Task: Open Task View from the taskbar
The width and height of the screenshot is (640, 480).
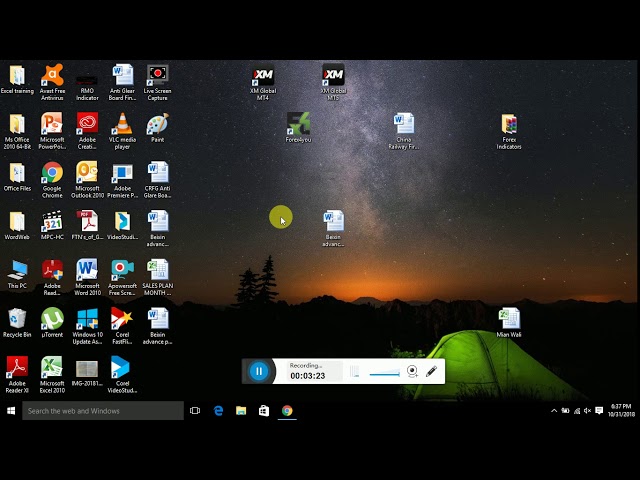Action: [x=195, y=411]
